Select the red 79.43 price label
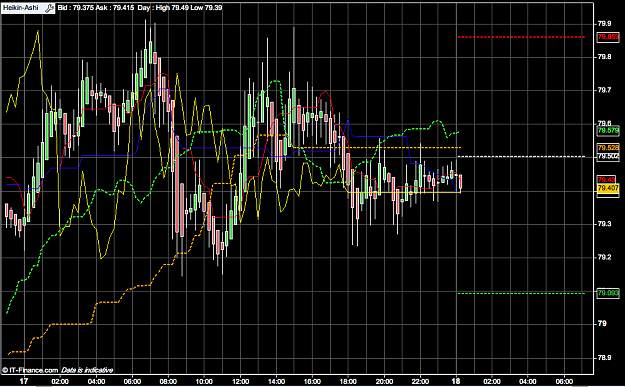625x387 pixels. coord(606,180)
